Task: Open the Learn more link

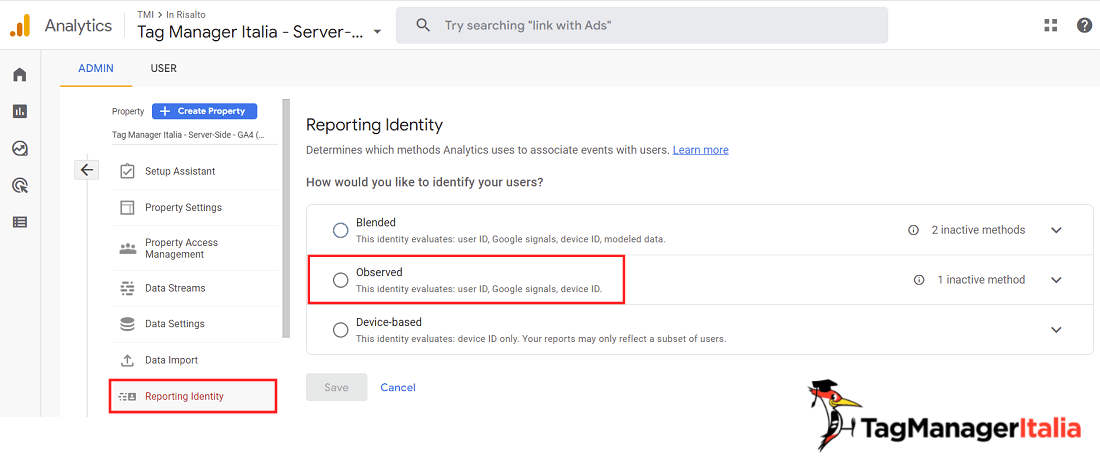Action: coord(700,150)
